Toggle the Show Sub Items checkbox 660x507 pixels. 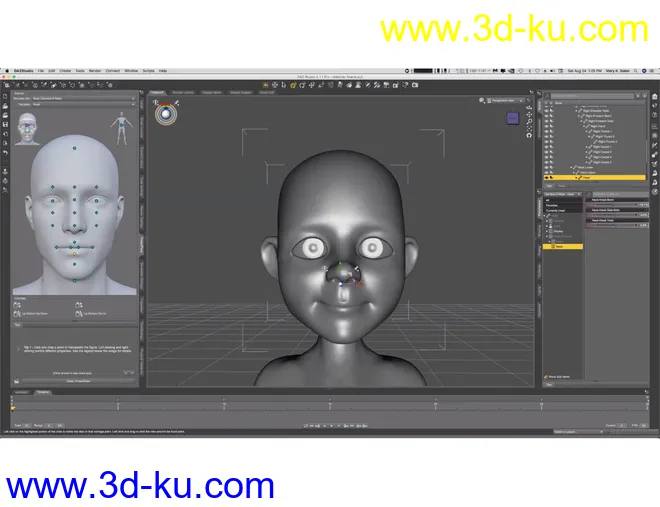coord(546,377)
